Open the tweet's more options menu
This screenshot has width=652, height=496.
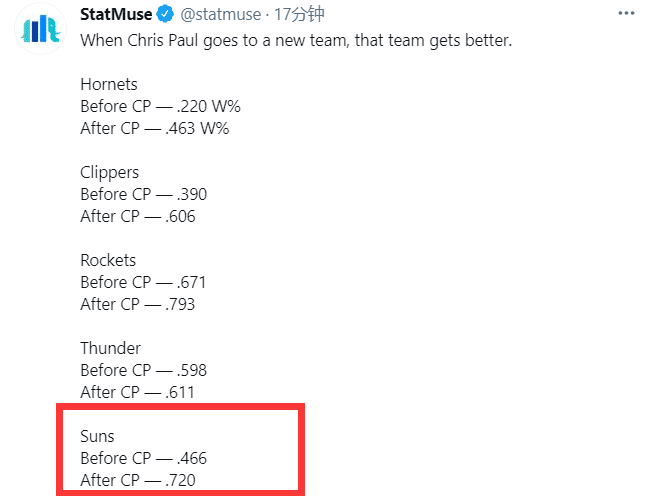coord(626,15)
